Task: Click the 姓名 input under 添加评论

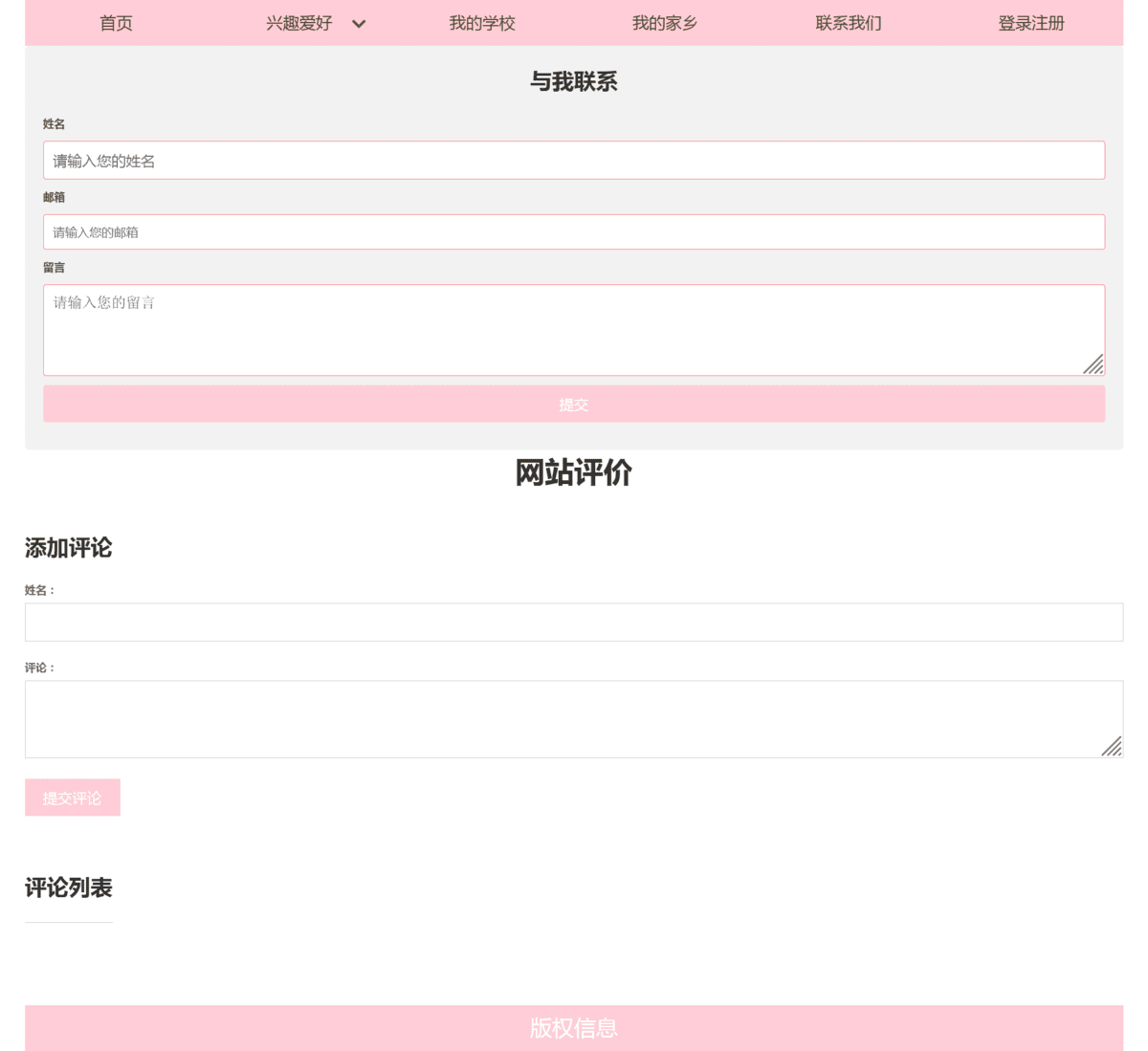Action: click(574, 623)
